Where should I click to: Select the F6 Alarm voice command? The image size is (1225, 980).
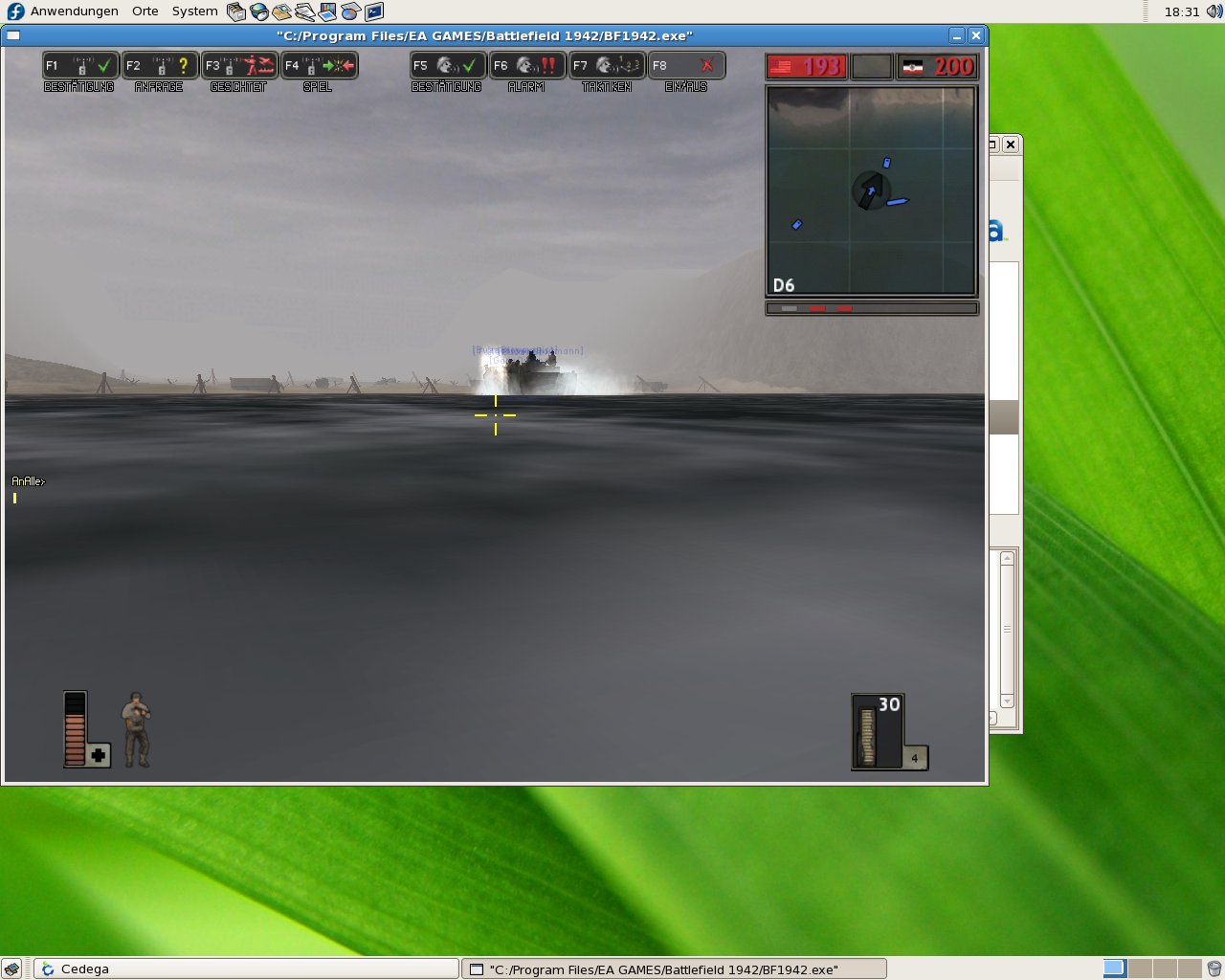coord(527,65)
